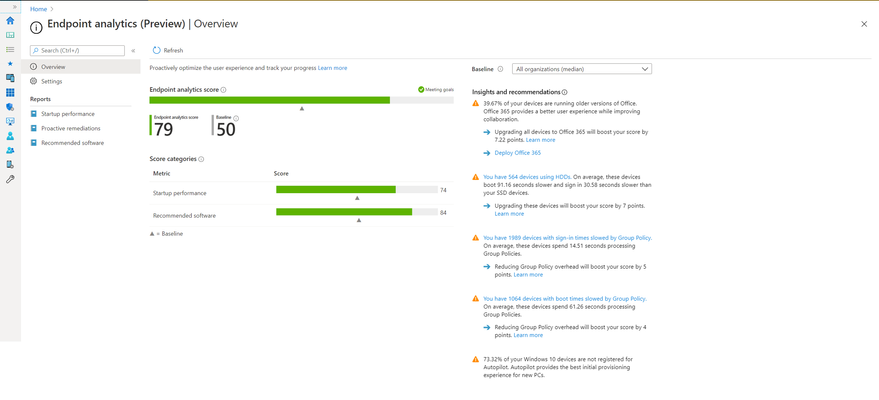The width and height of the screenshot is (879, 400).
Task: Click warning icon beside Autopilot registration insight
Action: 475,359
